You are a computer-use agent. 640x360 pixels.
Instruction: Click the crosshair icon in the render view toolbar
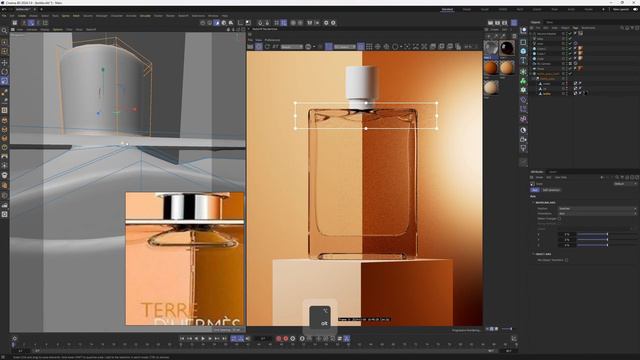(378, 47)
